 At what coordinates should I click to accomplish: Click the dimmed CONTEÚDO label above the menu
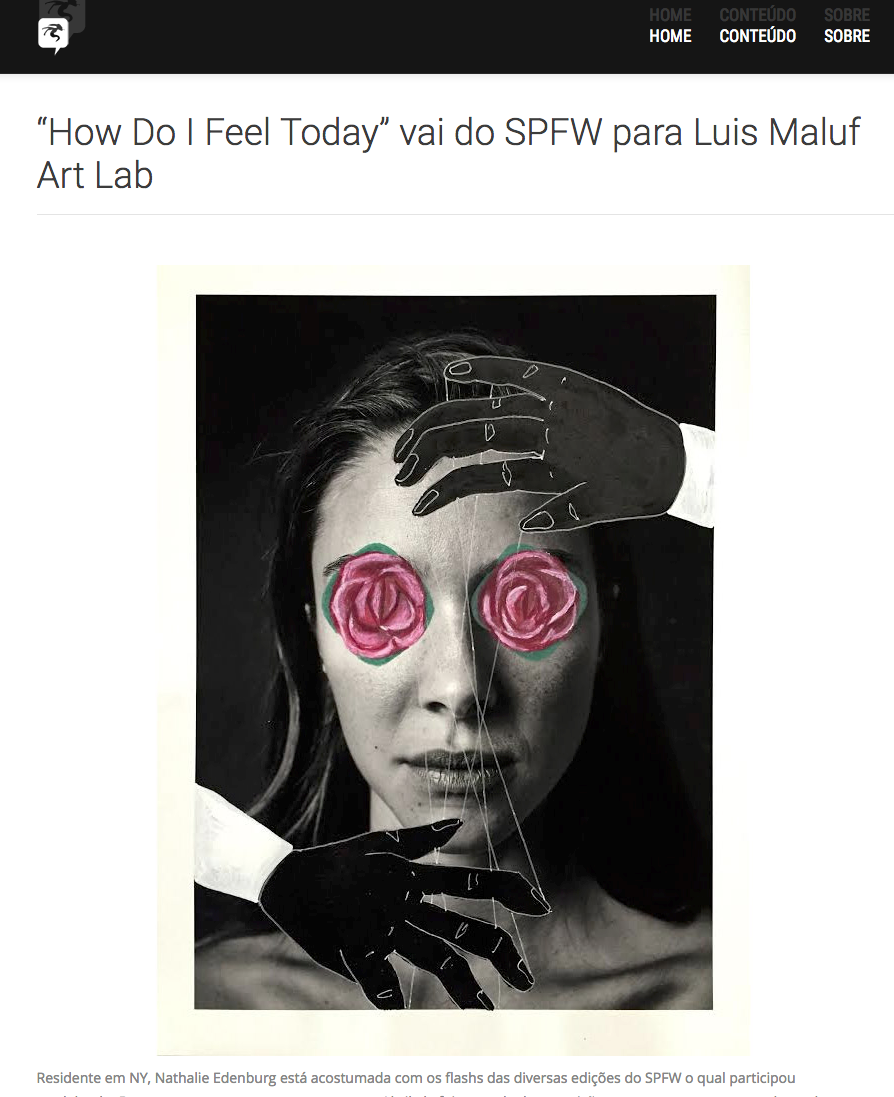758,15
